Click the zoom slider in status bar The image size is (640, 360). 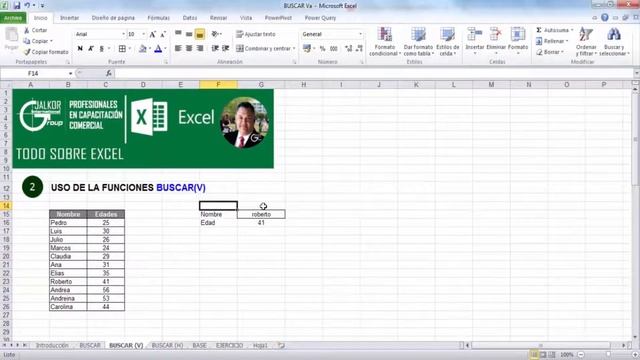click(x=608, y=355)
